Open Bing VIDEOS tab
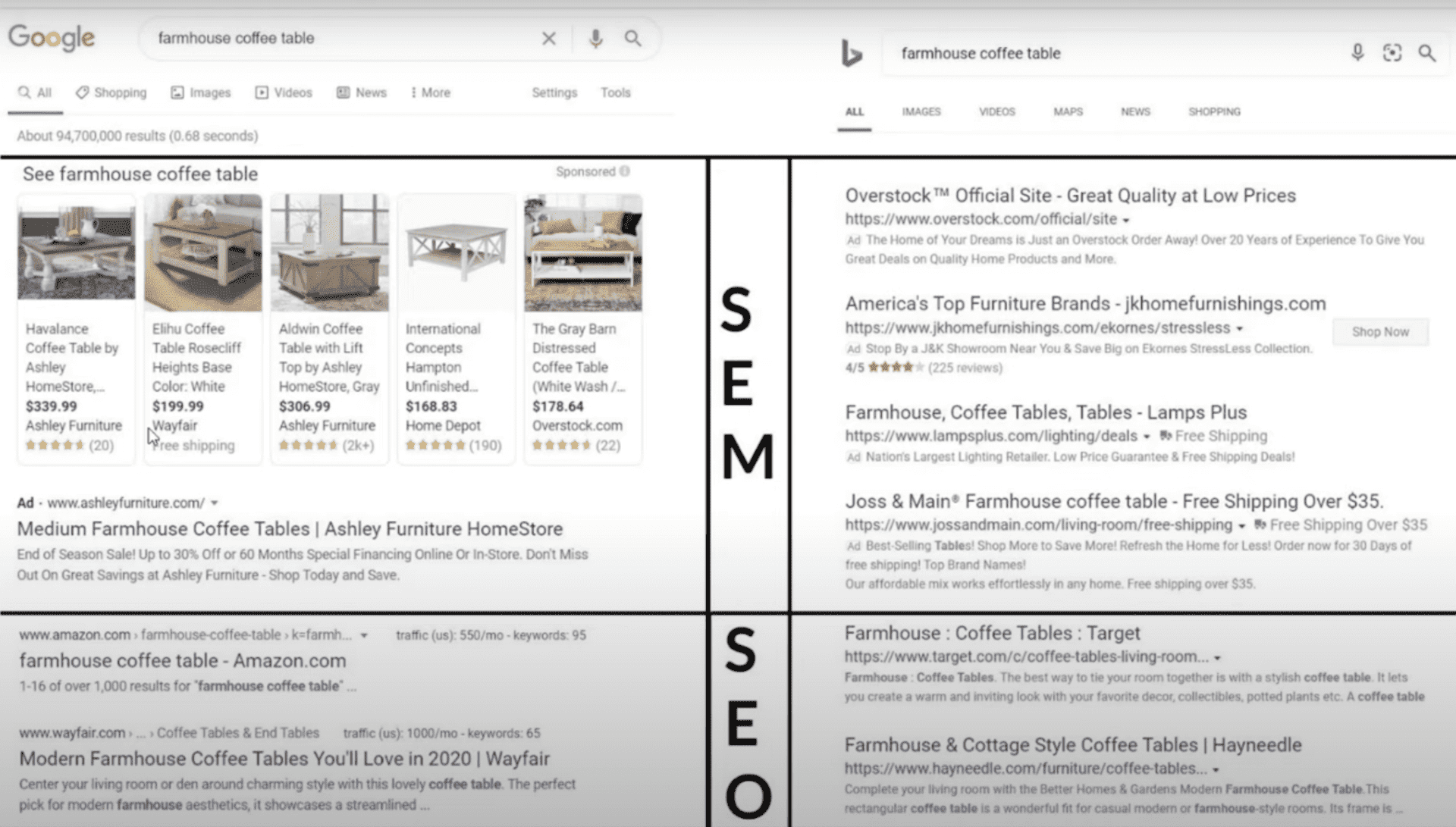 click(996, 111)
